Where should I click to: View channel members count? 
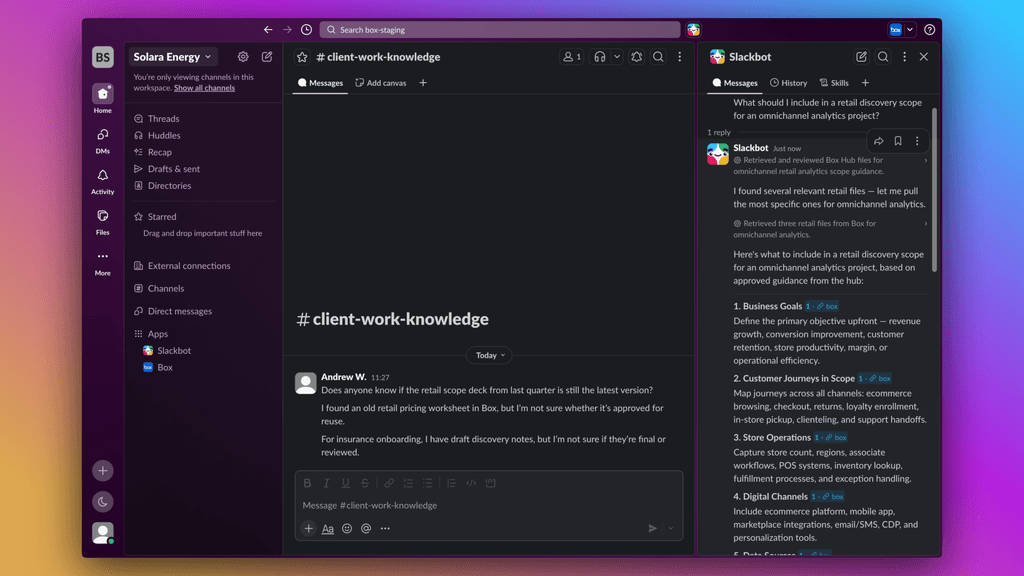point(571,57)
